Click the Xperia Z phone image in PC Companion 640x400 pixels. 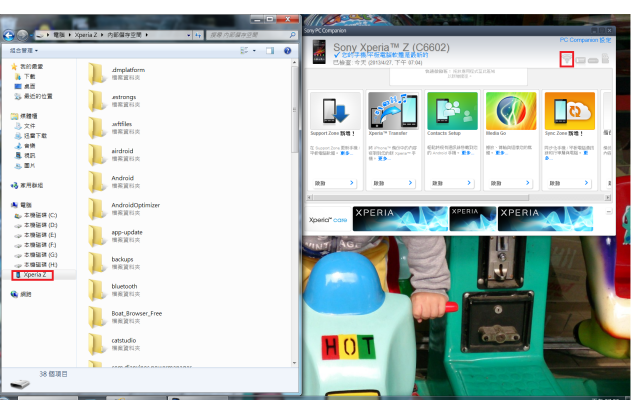319,52
